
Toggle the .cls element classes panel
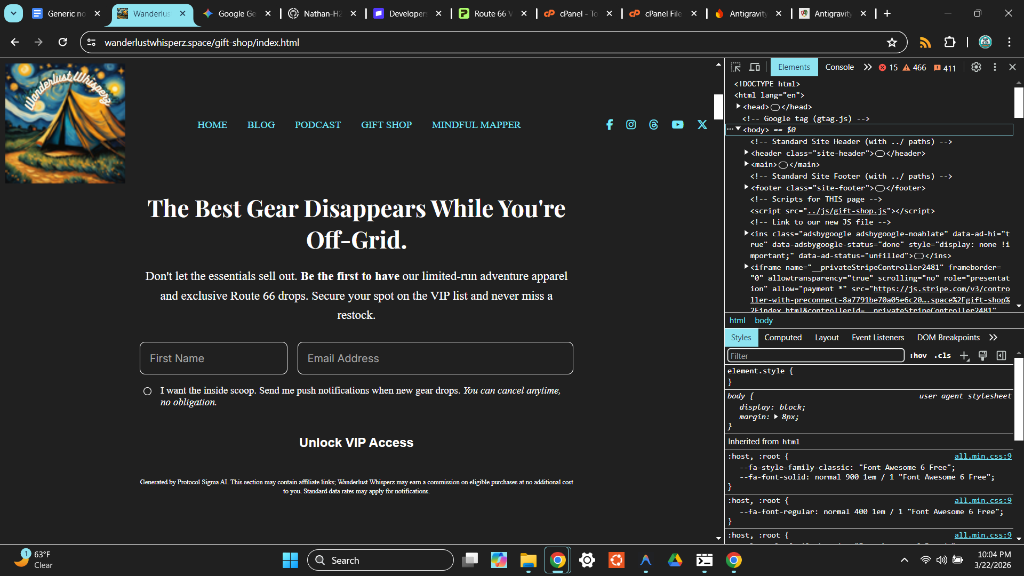[942, 356]
